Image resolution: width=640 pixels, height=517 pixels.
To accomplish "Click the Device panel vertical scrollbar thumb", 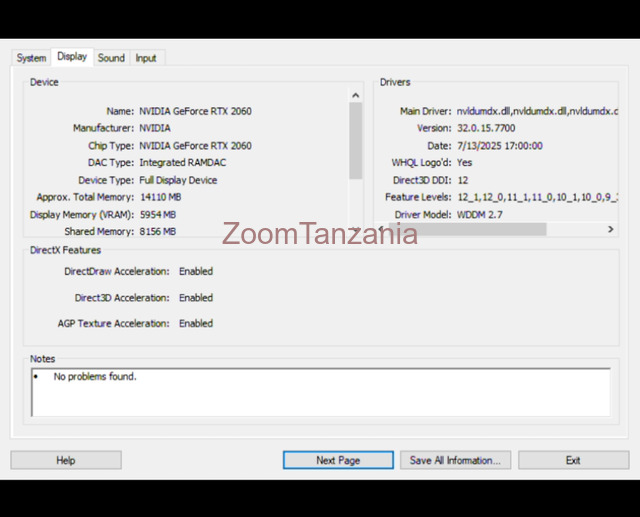I will point(356,140).
